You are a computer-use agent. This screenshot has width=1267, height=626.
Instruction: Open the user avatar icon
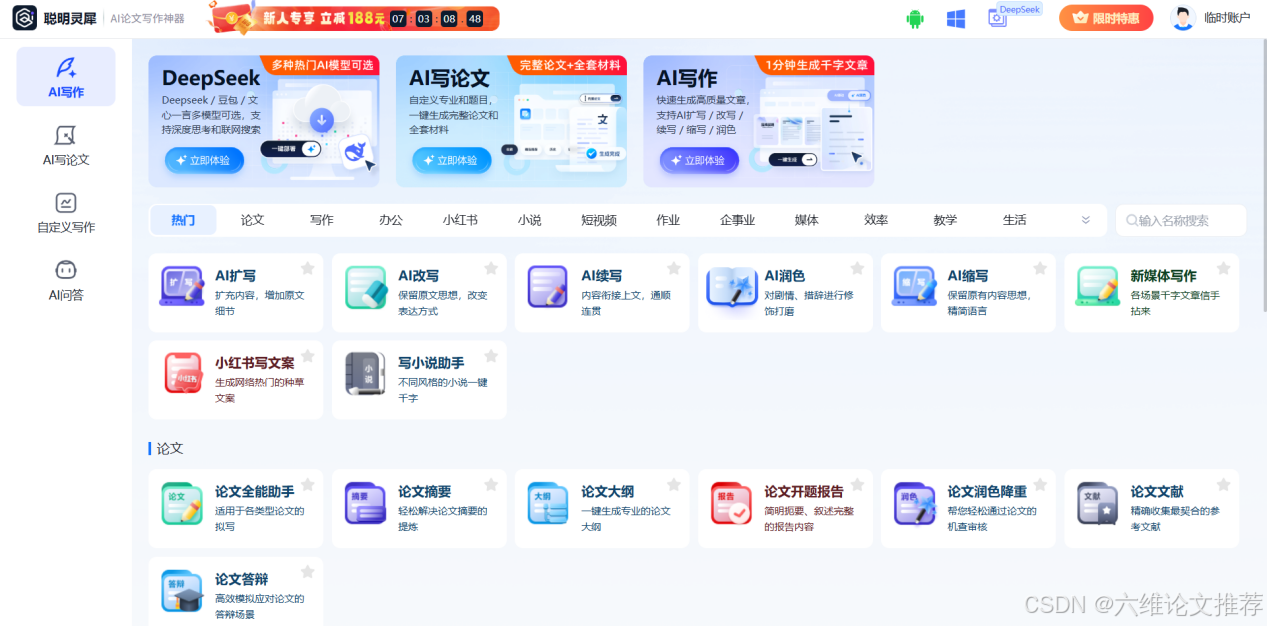click(1183, 18)
